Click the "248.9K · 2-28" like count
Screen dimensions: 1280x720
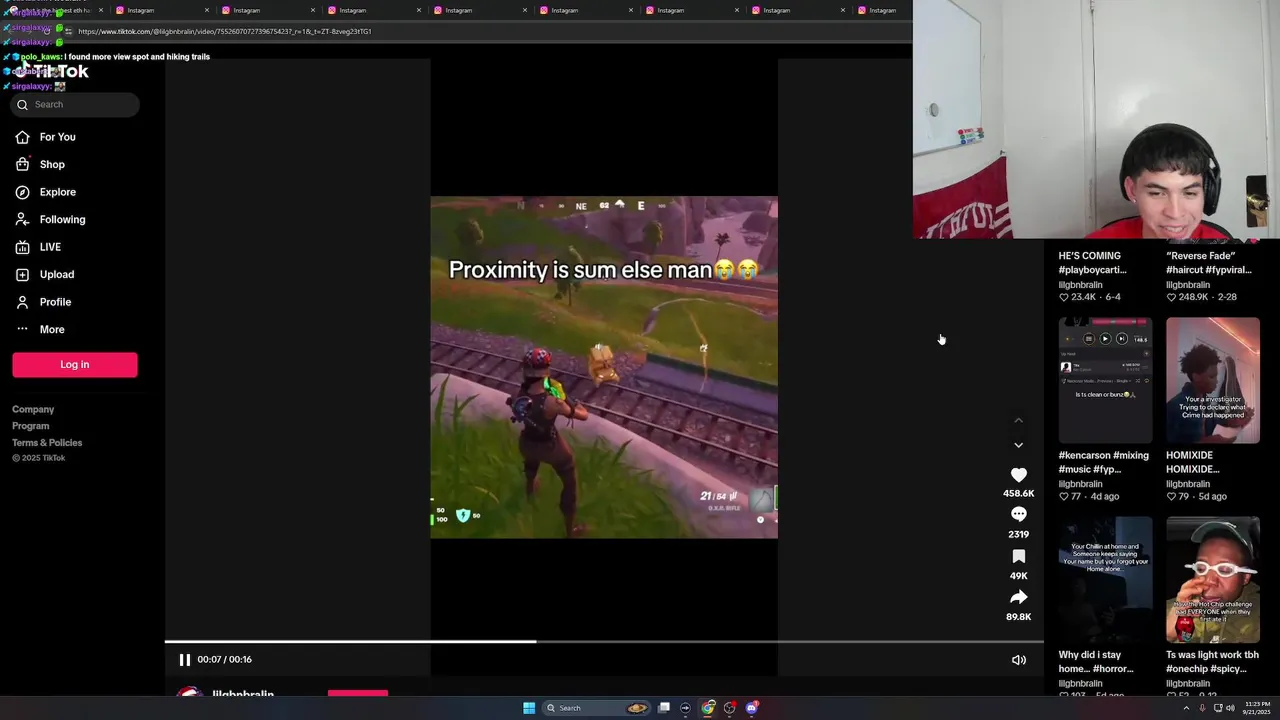(x=1201, y=297)
